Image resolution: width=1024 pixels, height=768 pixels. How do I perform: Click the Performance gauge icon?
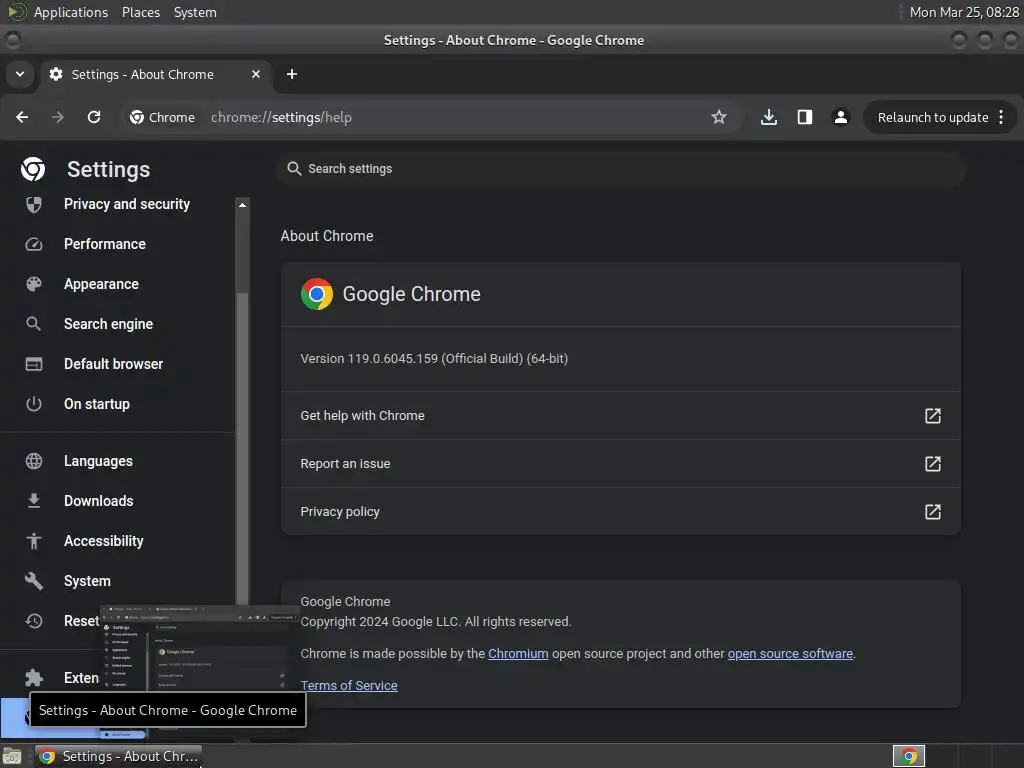click(34, 244)
